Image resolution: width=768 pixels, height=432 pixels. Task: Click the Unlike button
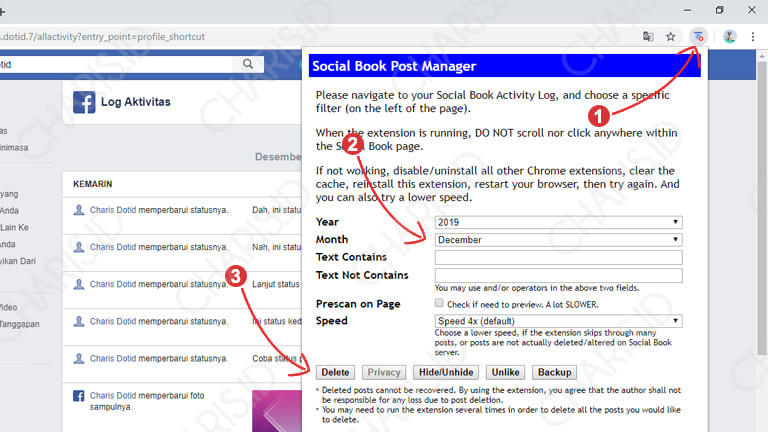(505, 372)
